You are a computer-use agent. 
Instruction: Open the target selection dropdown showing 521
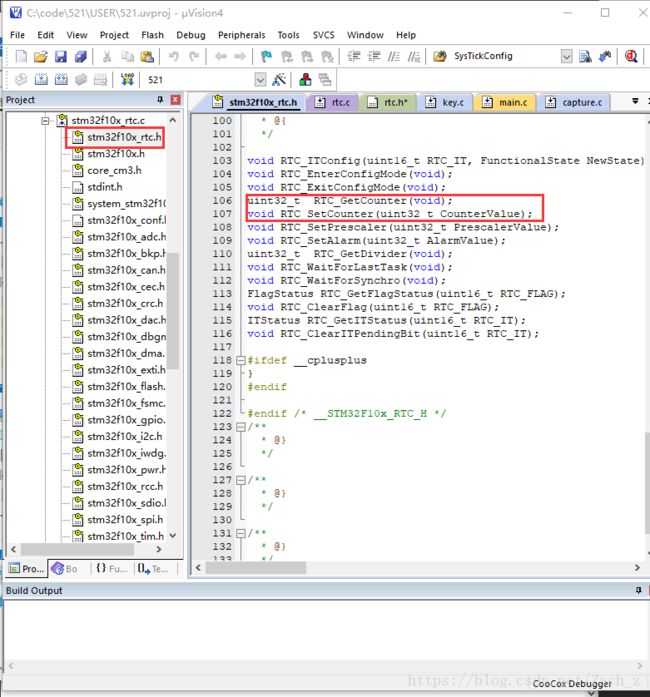[x=261, y=80]
